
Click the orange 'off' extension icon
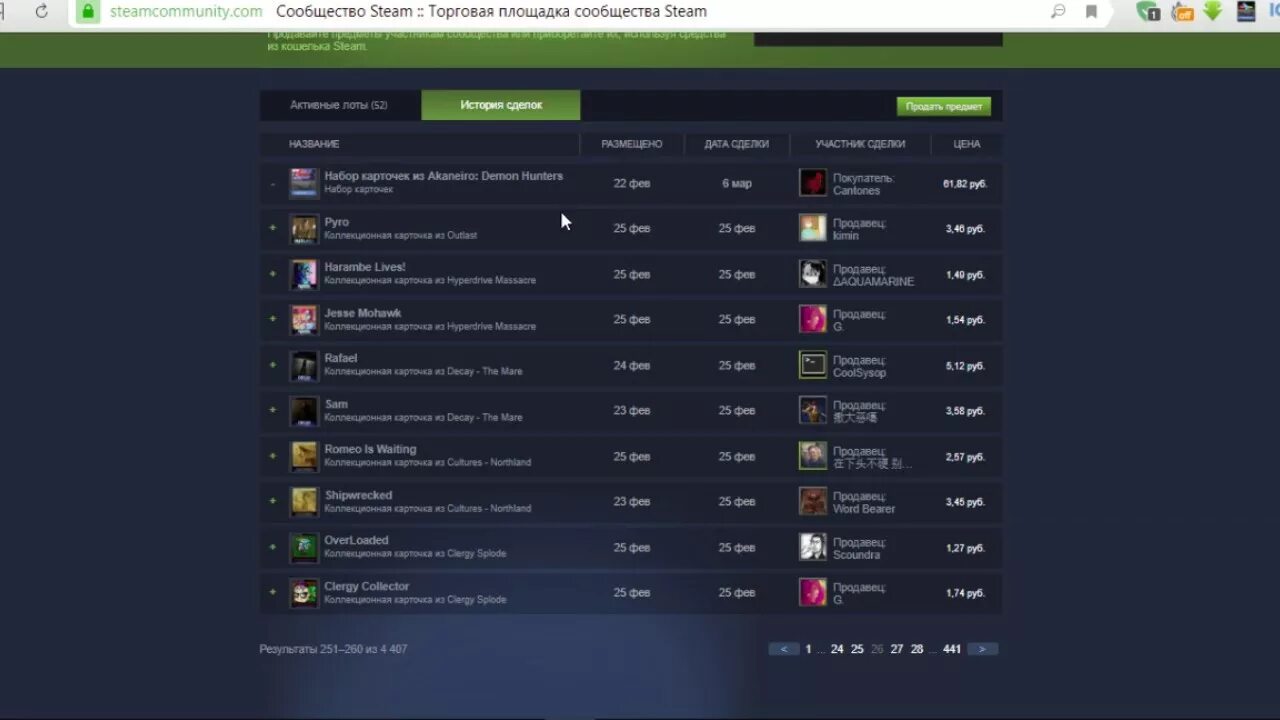point(1182,12)
